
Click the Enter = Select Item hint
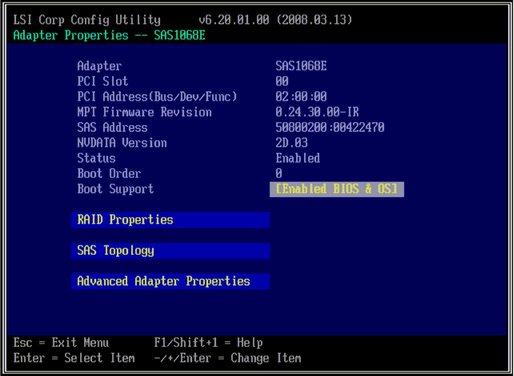(74, 358)
